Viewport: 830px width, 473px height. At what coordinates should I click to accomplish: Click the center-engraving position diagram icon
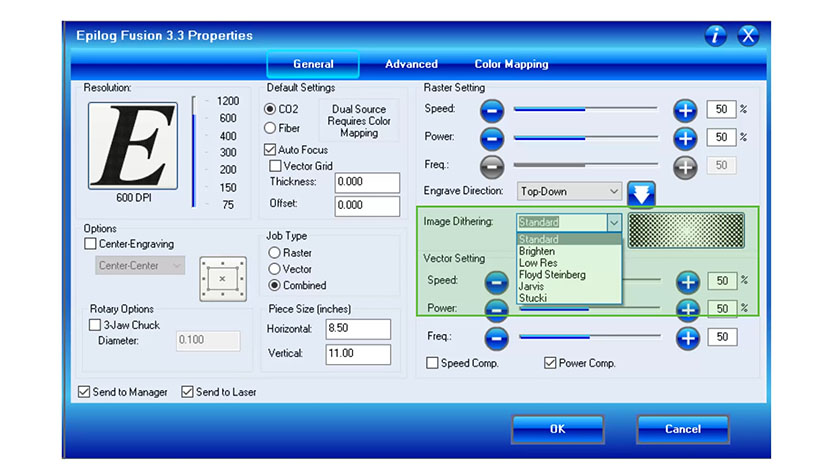222,278
